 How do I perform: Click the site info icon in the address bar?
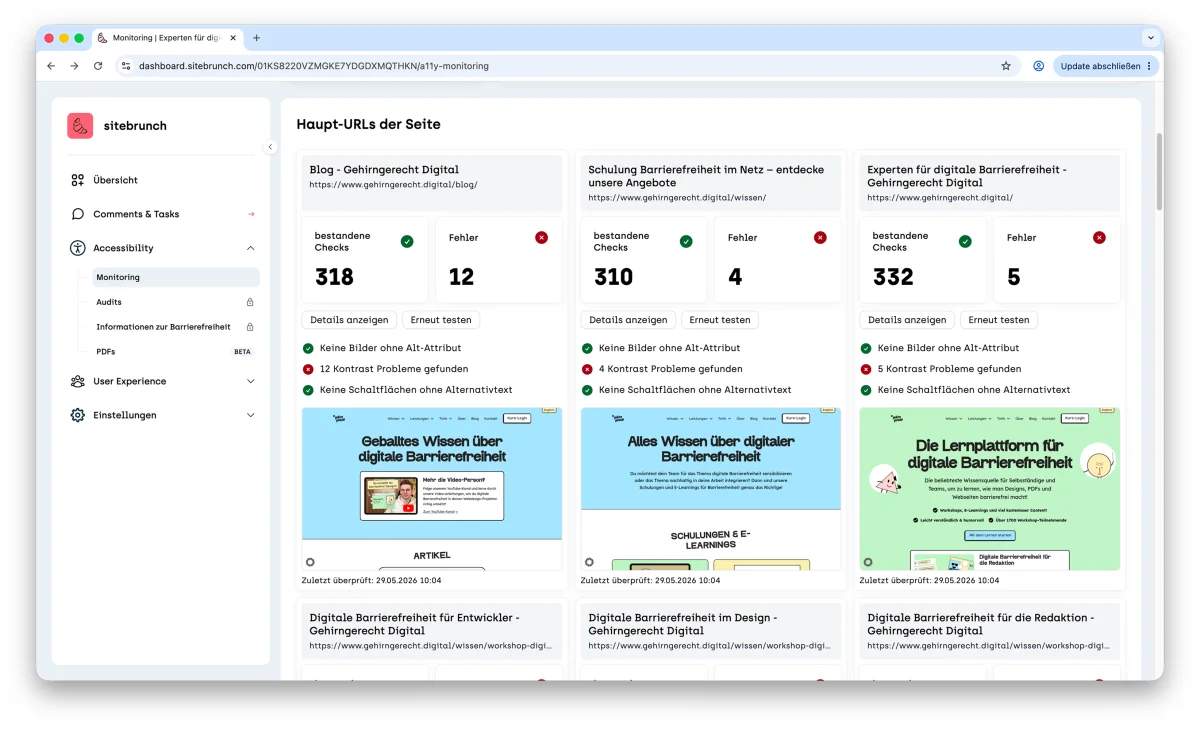coord(126,66)
